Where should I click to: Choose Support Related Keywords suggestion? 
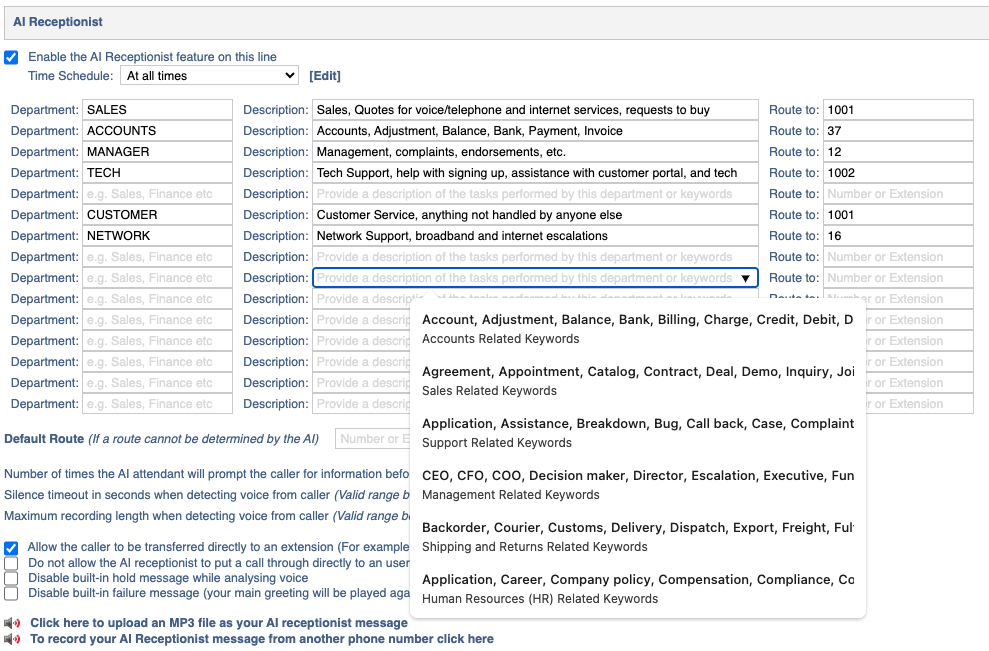click(637, 433)
